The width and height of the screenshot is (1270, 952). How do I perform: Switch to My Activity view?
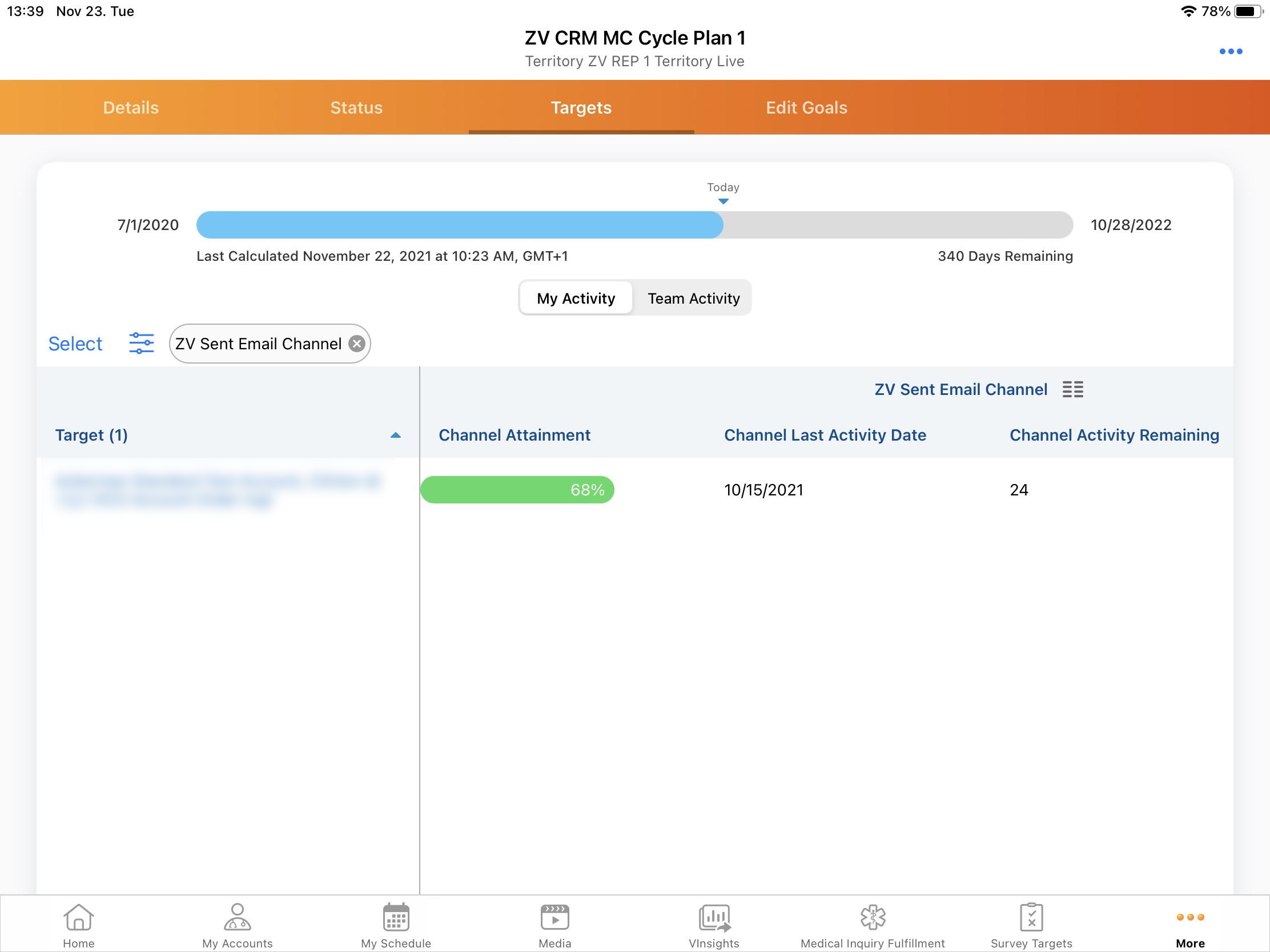click(576, 298)
